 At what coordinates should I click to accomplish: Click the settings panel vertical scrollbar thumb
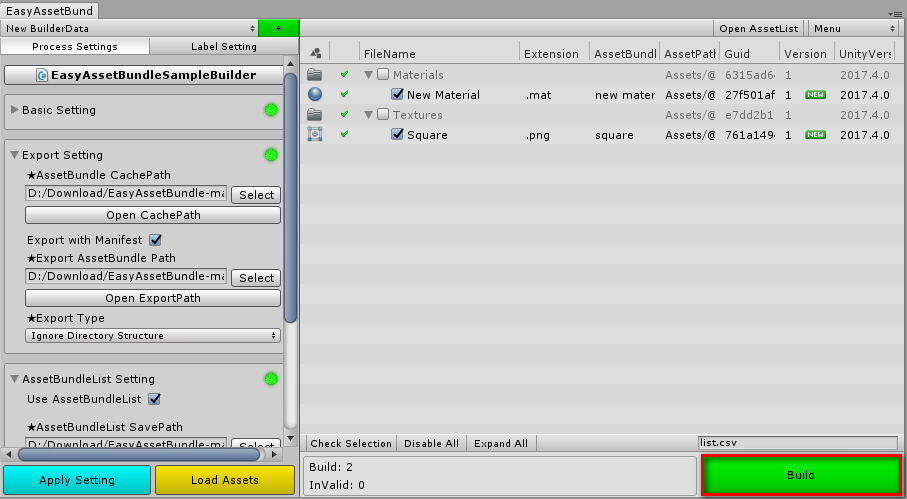(x=290, y=197)
